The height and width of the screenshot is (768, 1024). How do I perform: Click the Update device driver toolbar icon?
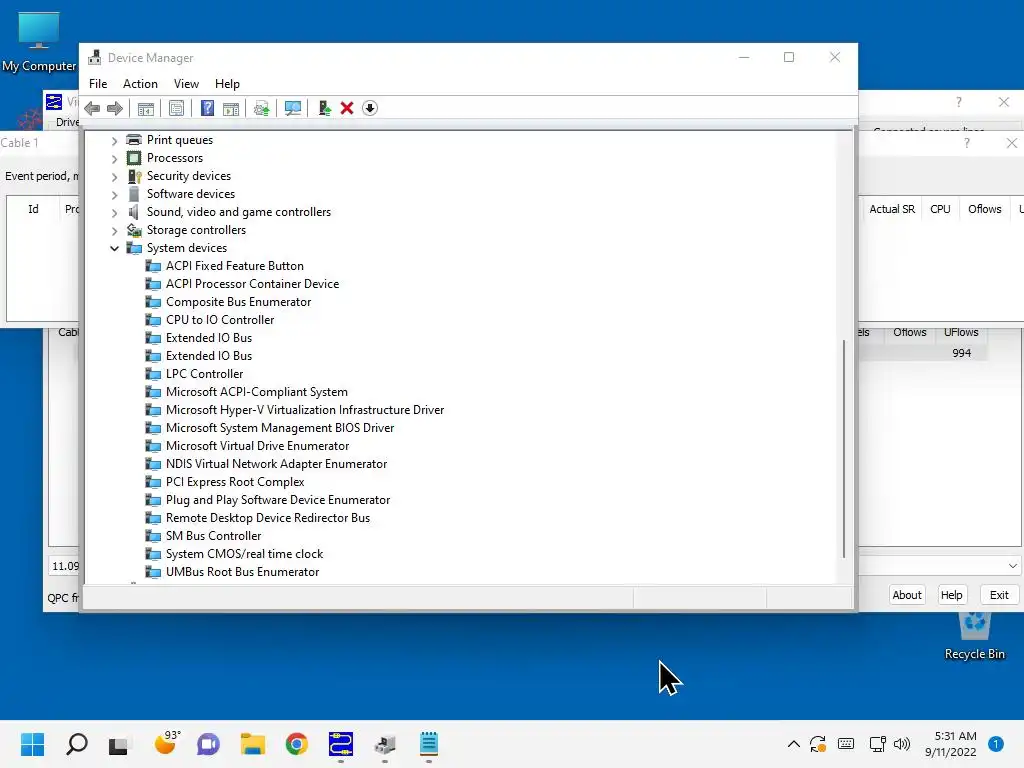pyautogui.click(x=262, y=108)
